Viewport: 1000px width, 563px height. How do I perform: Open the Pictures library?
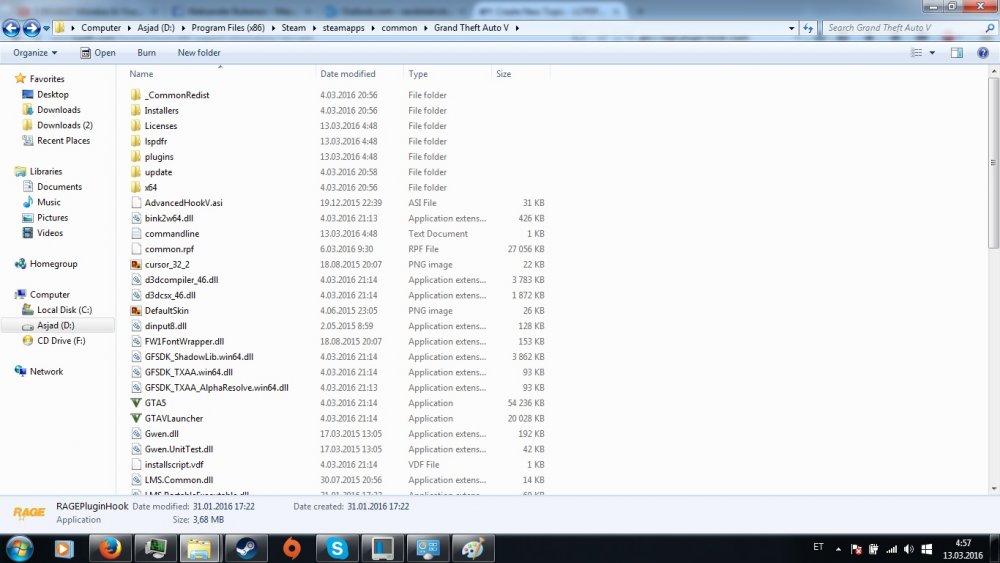(x=52, y=217)
